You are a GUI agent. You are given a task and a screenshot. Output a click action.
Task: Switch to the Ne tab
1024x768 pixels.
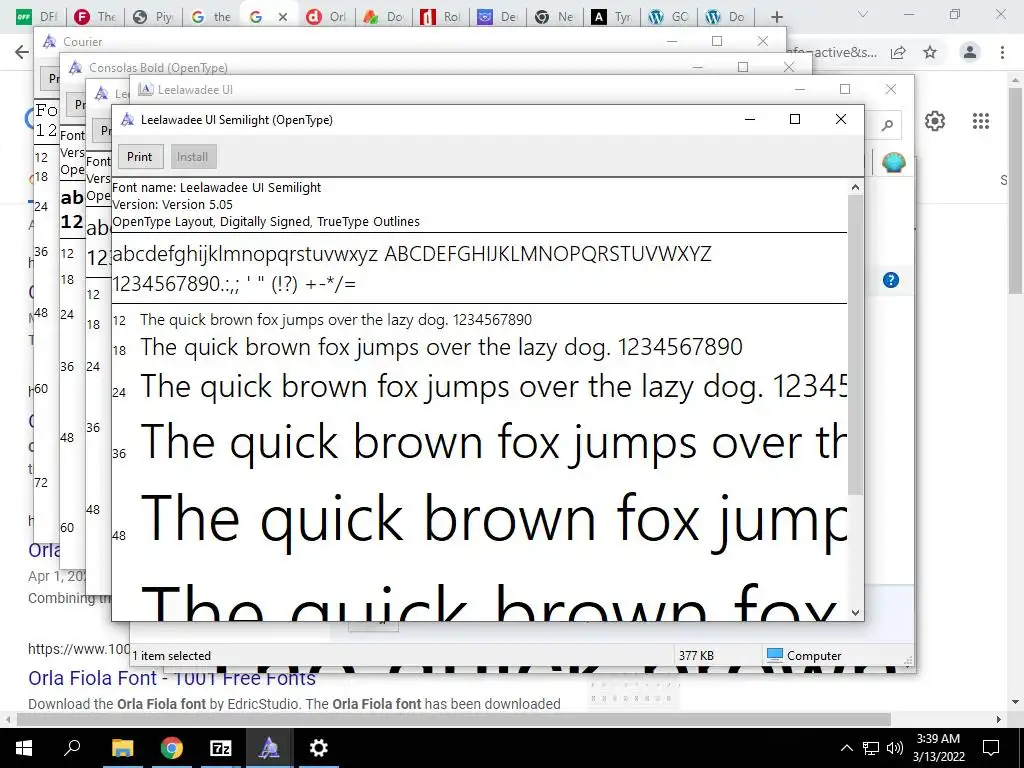click(556, 17)
